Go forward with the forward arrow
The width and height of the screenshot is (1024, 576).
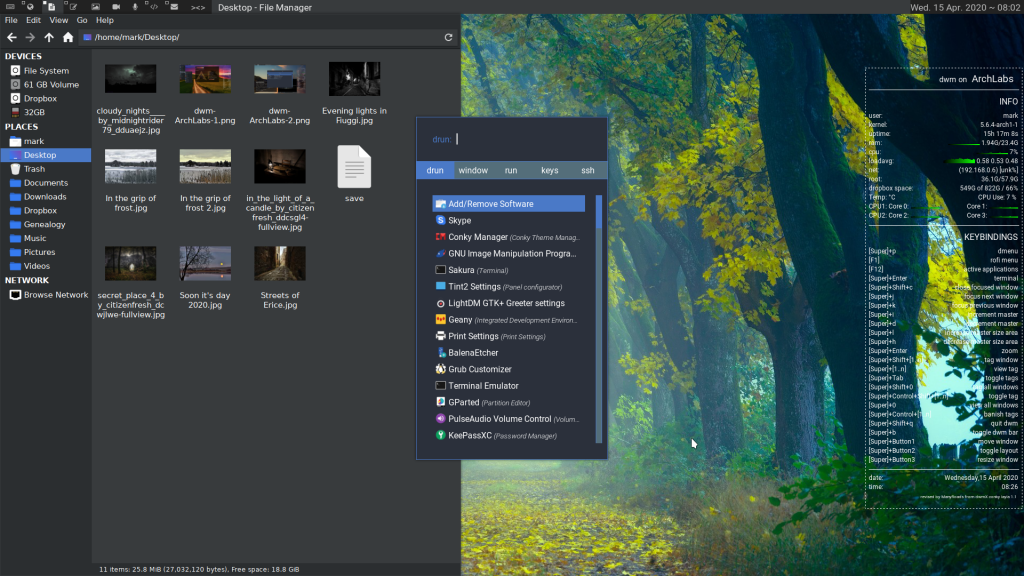pos(30,37)
